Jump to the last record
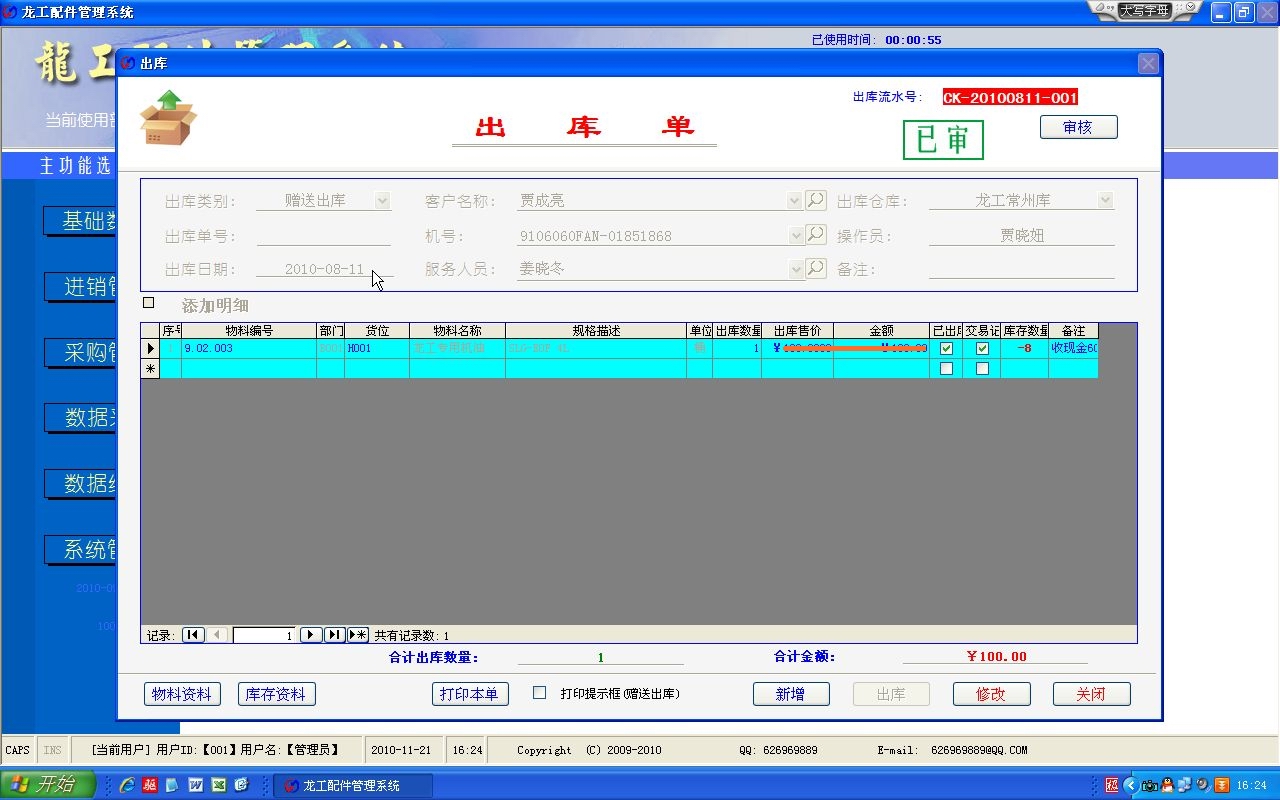 [334, 635]
